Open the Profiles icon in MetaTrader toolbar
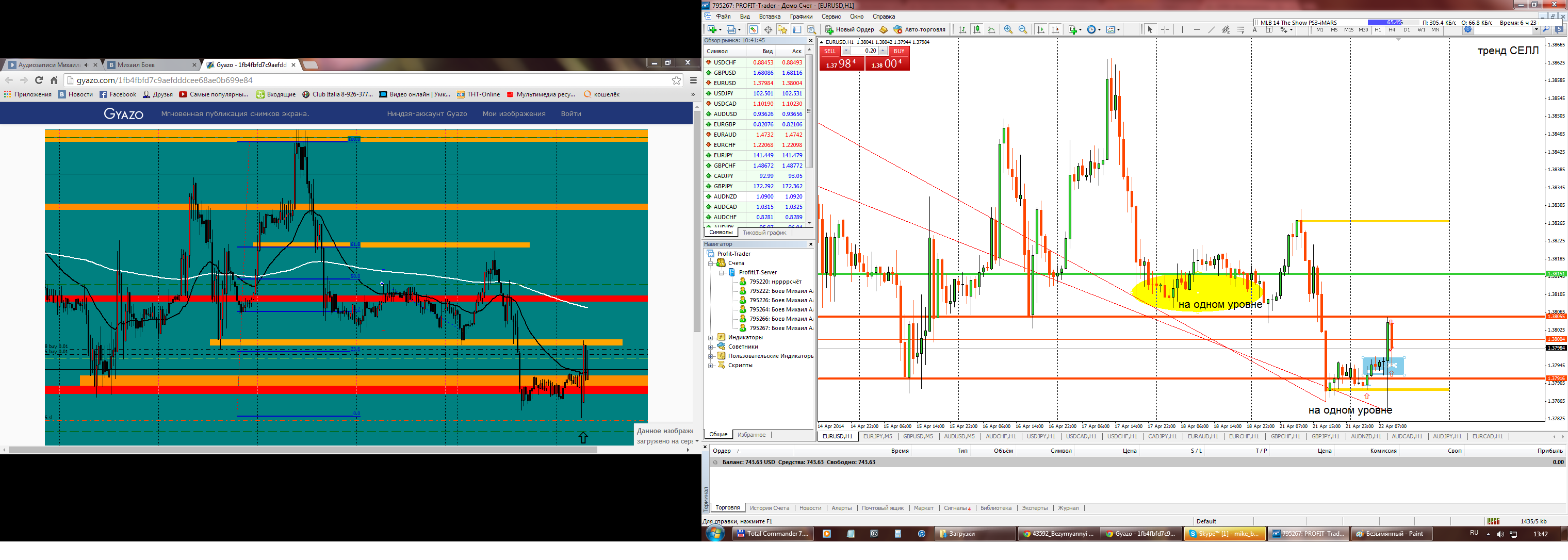Viewport: 1568px width, 560px height. coord(732,29)
